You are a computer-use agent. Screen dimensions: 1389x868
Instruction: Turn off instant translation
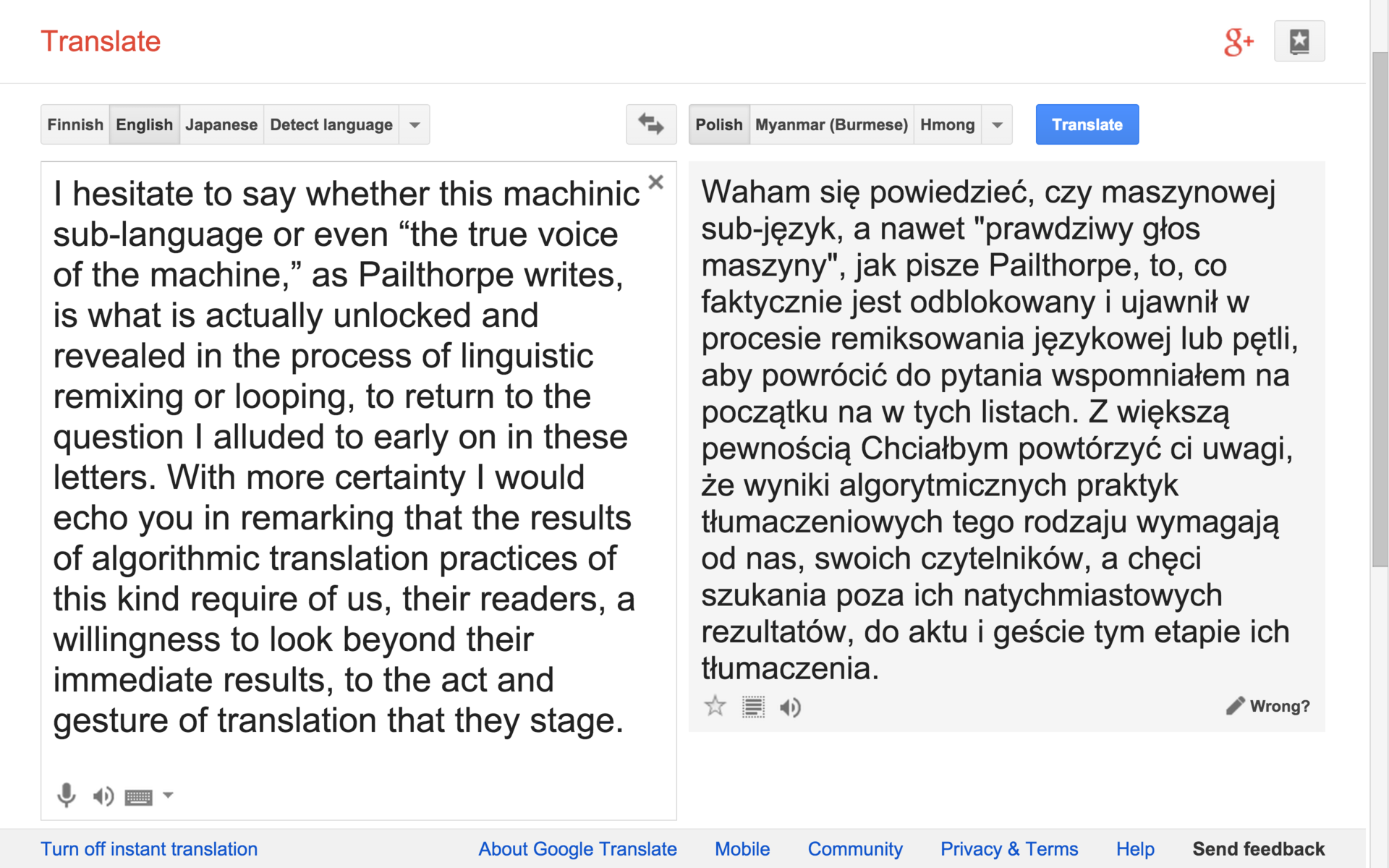[149, 848]
